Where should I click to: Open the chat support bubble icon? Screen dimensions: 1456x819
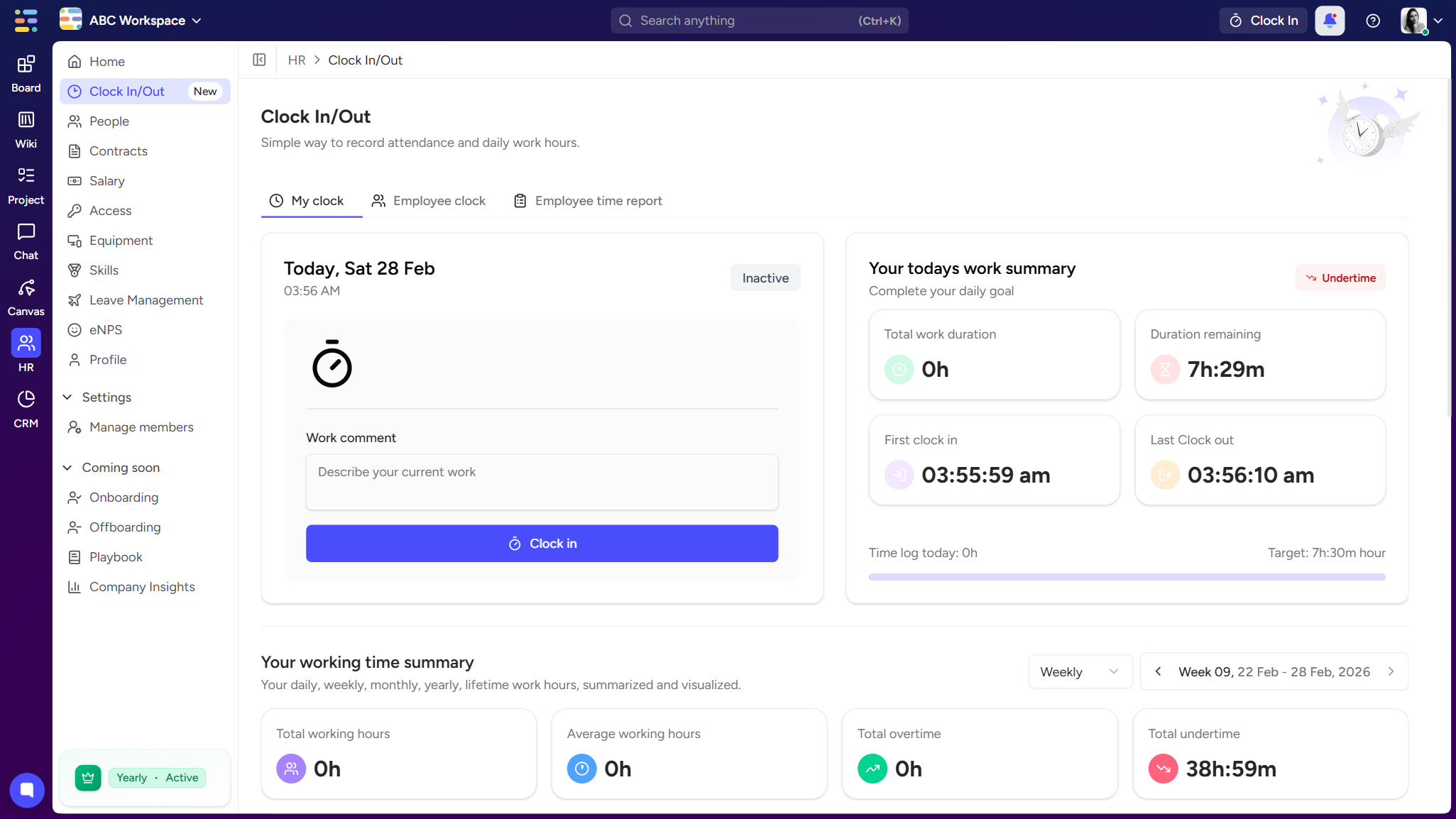point(27,789)
